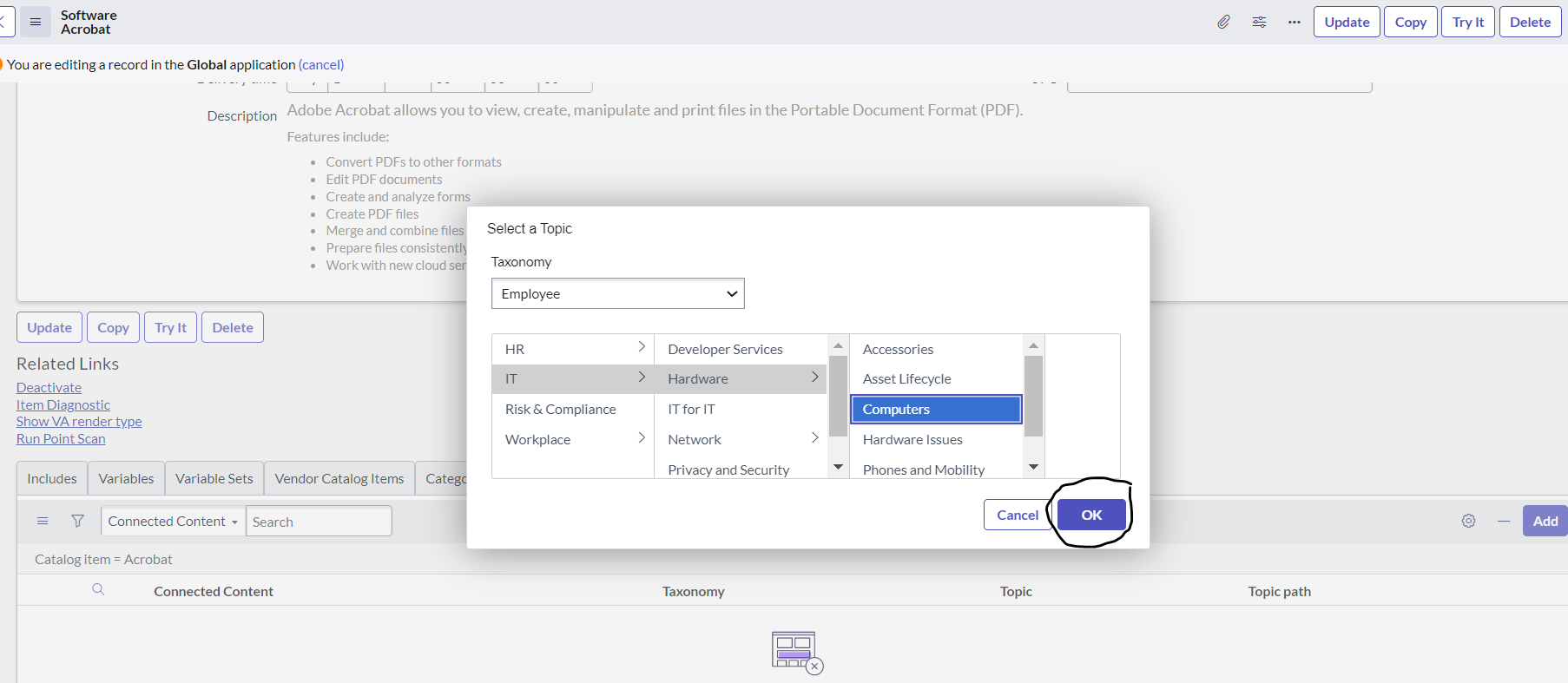Click Try It in top header
The height and width of the screenshot is (683, 1568).
tap(1468, 22)
